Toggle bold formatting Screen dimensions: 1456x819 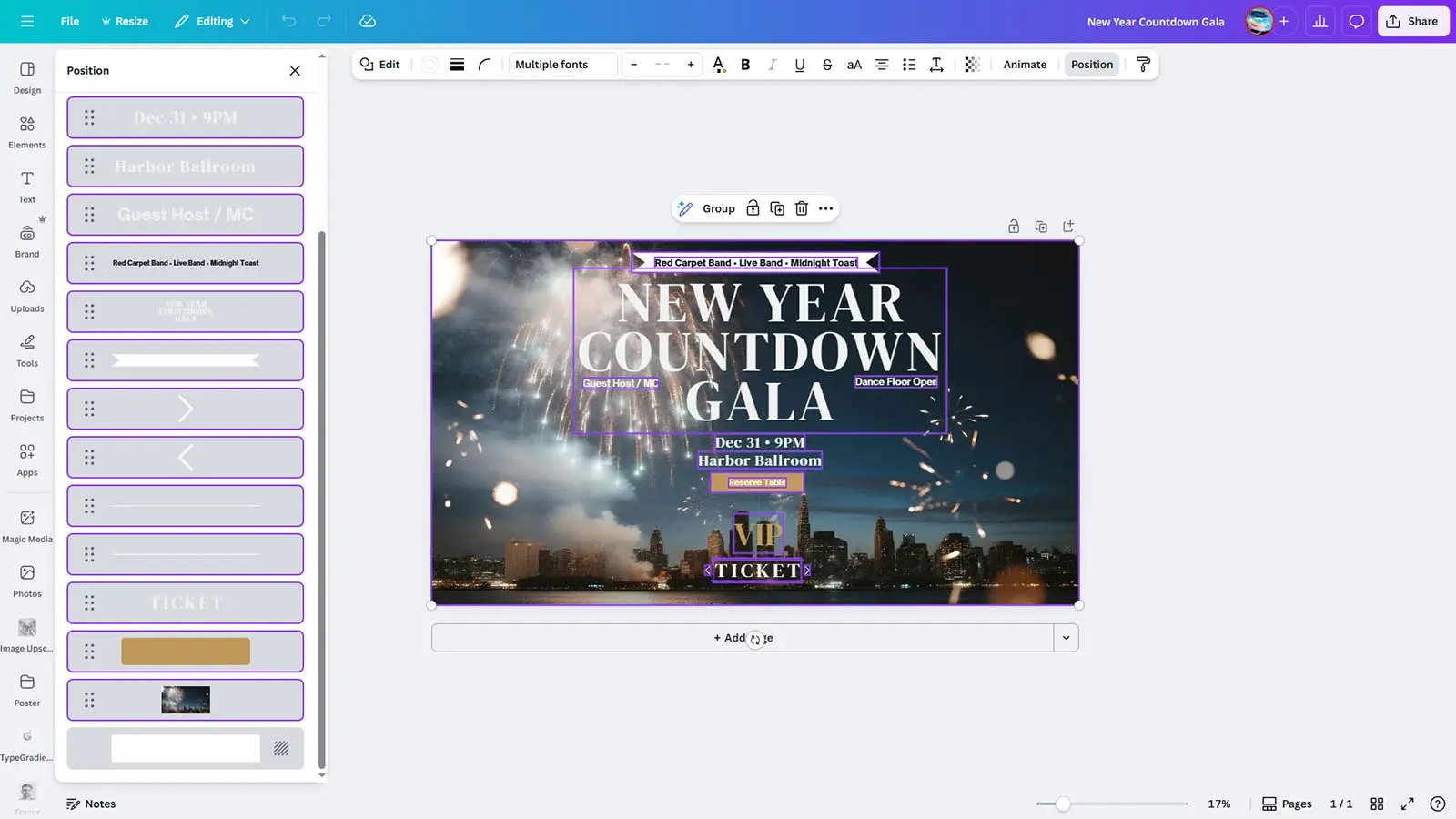[x=745, y=65]
